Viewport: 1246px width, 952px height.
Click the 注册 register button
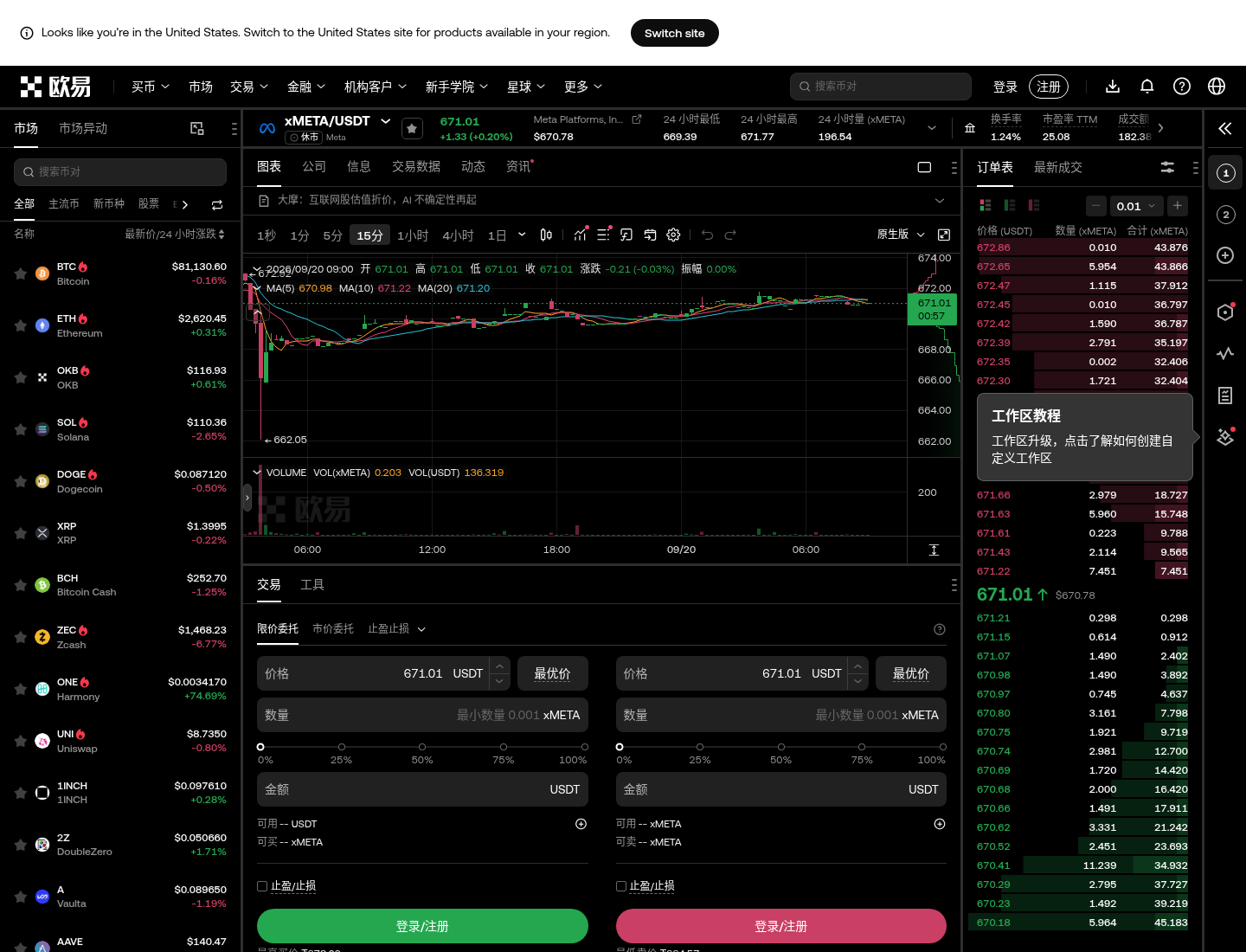[x=1049, y=87]
